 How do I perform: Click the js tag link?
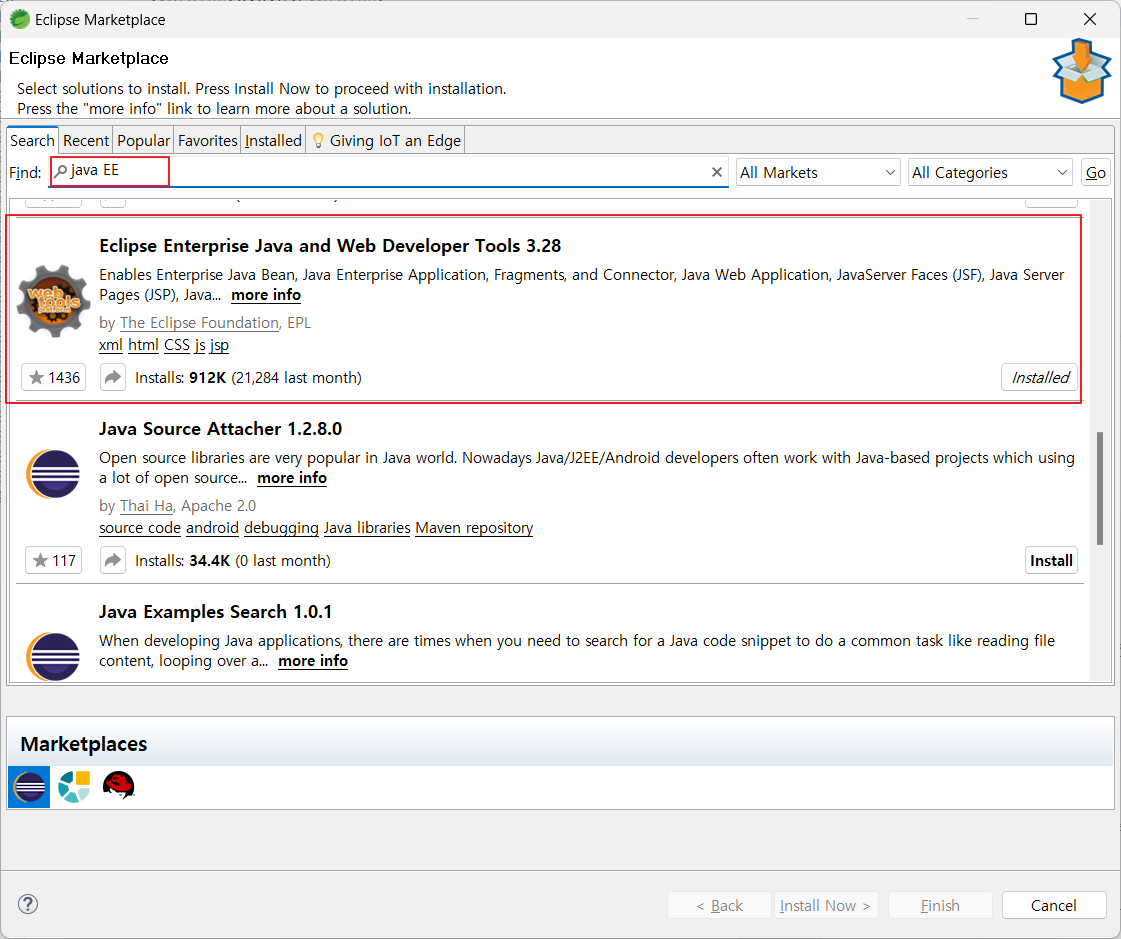coord(200,345)
